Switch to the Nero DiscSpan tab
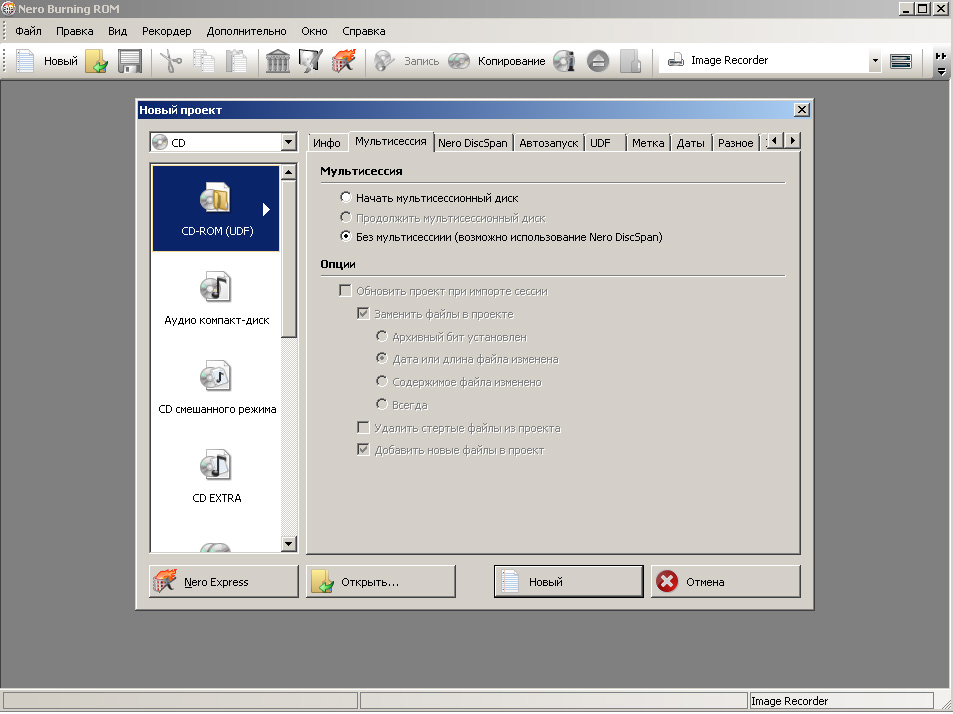This screenshot has width=953, height=714. (x=472, y=143)
